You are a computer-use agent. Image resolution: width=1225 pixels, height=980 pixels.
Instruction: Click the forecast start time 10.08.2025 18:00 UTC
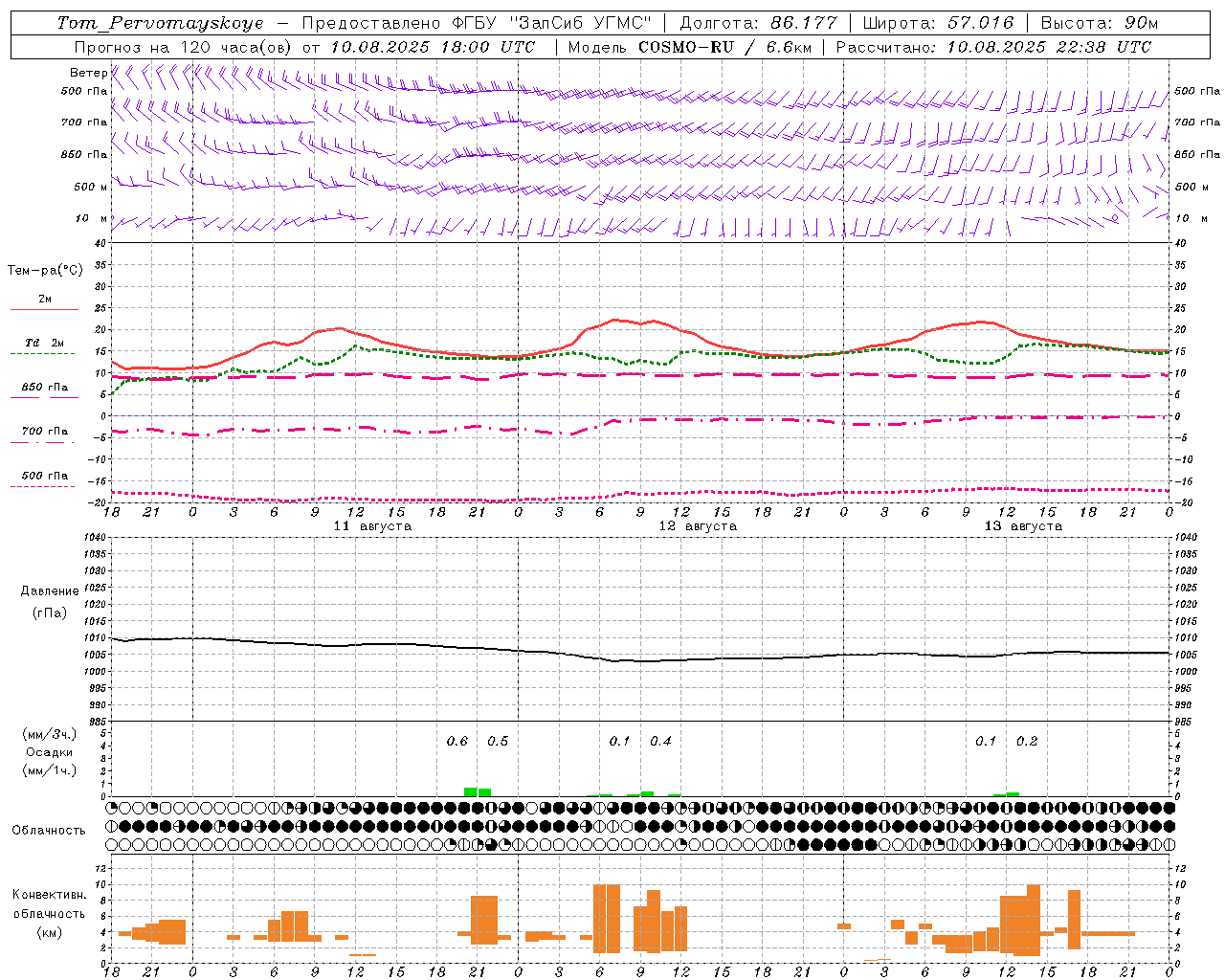click(x=433, y=47)
